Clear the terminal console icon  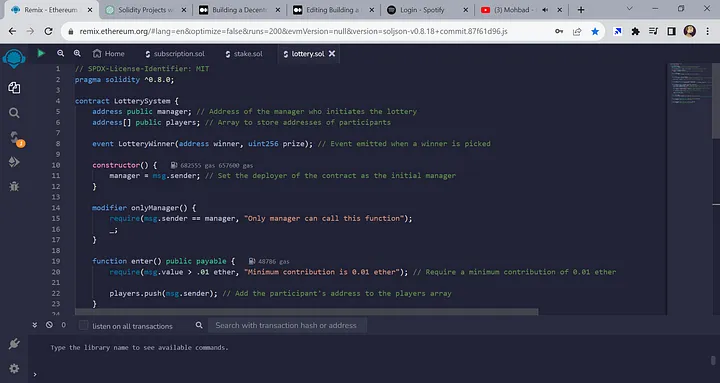click(49, 325)
